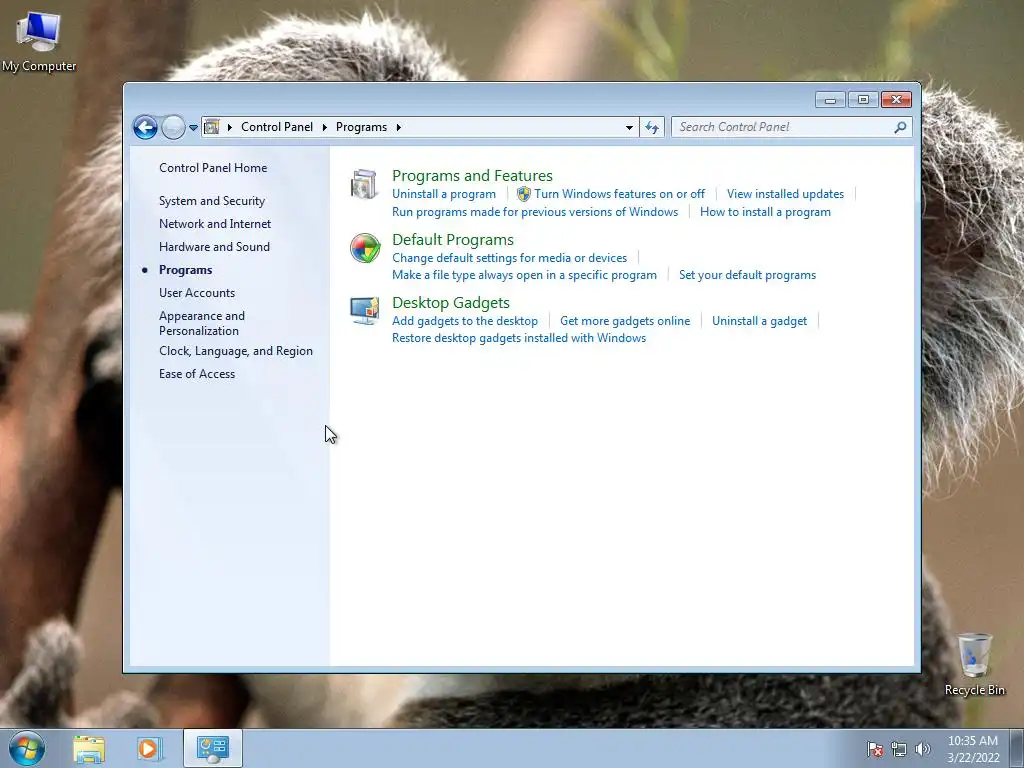Expand the root arrow before Control Panel
Image resolution: width=1024 pixels, height=768 pixels.
(x=229, y=127)
